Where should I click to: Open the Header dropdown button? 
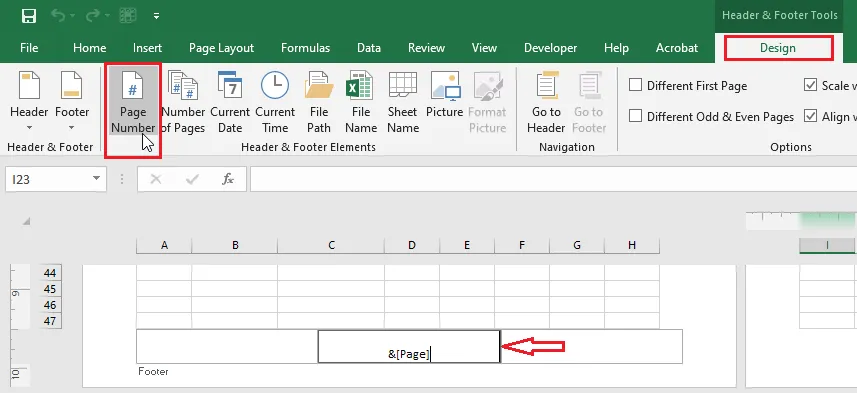coord(29,102)
